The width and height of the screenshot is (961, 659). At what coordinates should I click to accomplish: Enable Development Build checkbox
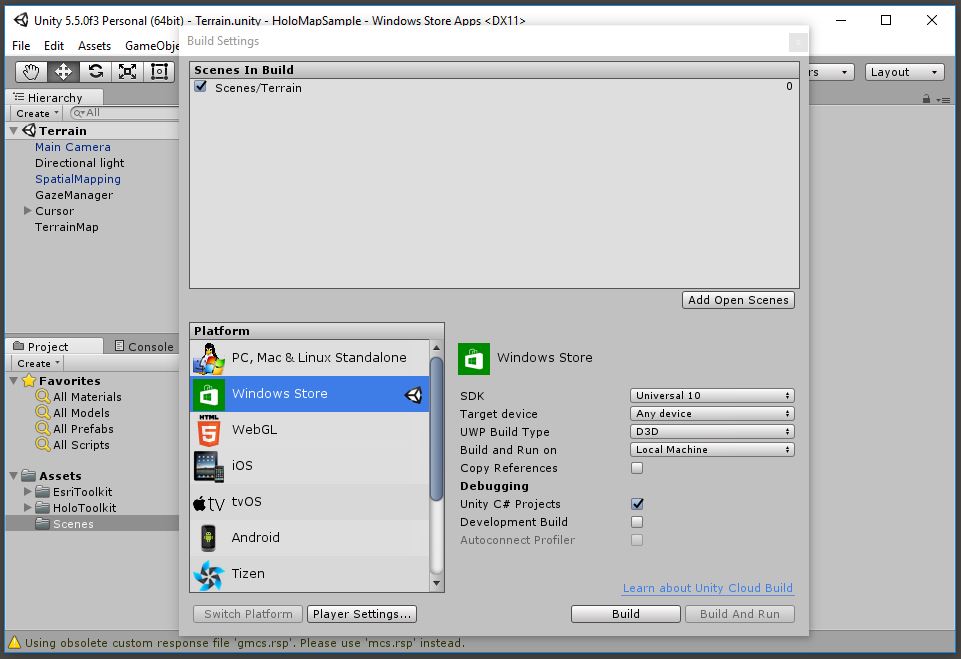tap(637, 522)
